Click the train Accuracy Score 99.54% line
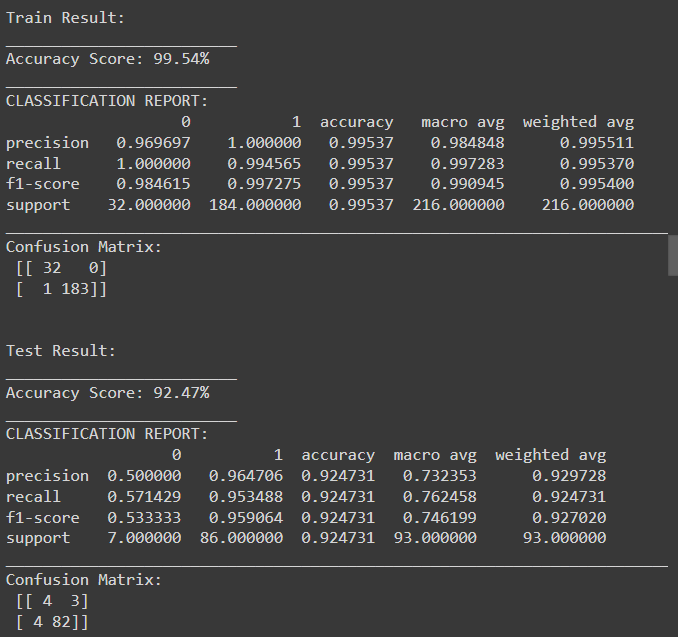This screenshot has width=678, height=637. [x=108, y=59]
